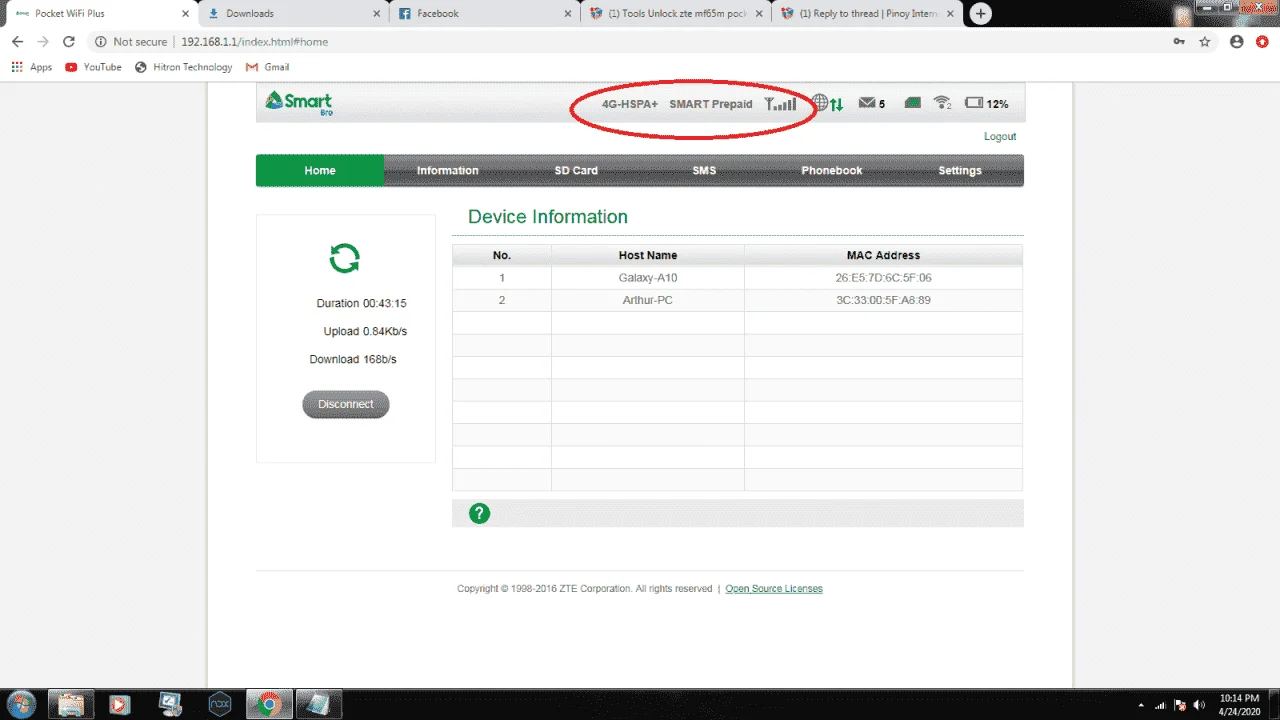Launch the media player taskbar icon
1280x720 pixels.
[120, 704]
